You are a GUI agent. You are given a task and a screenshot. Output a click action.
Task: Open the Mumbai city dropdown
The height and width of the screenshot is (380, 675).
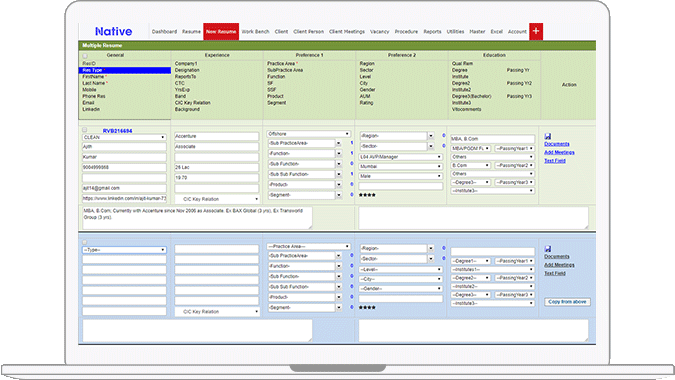click(400, 167)
